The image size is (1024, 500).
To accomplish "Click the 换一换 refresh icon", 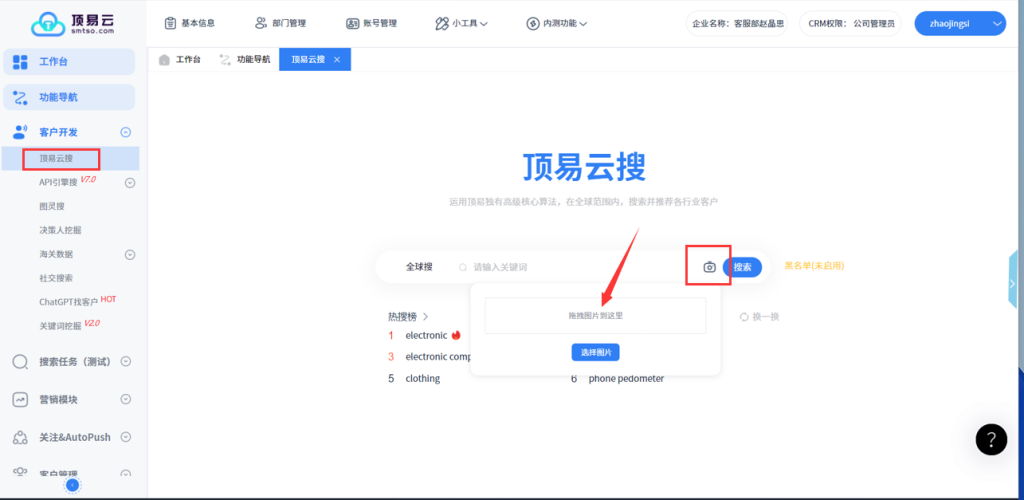I will point(744,317).
